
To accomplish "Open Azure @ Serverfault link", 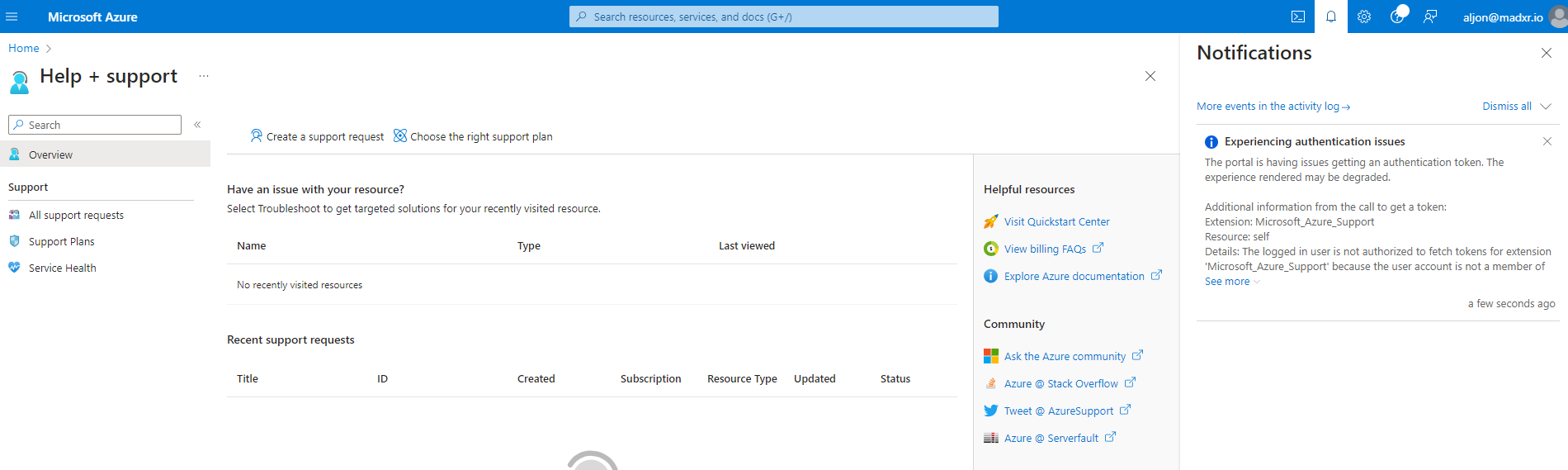I will point(1051,439).
